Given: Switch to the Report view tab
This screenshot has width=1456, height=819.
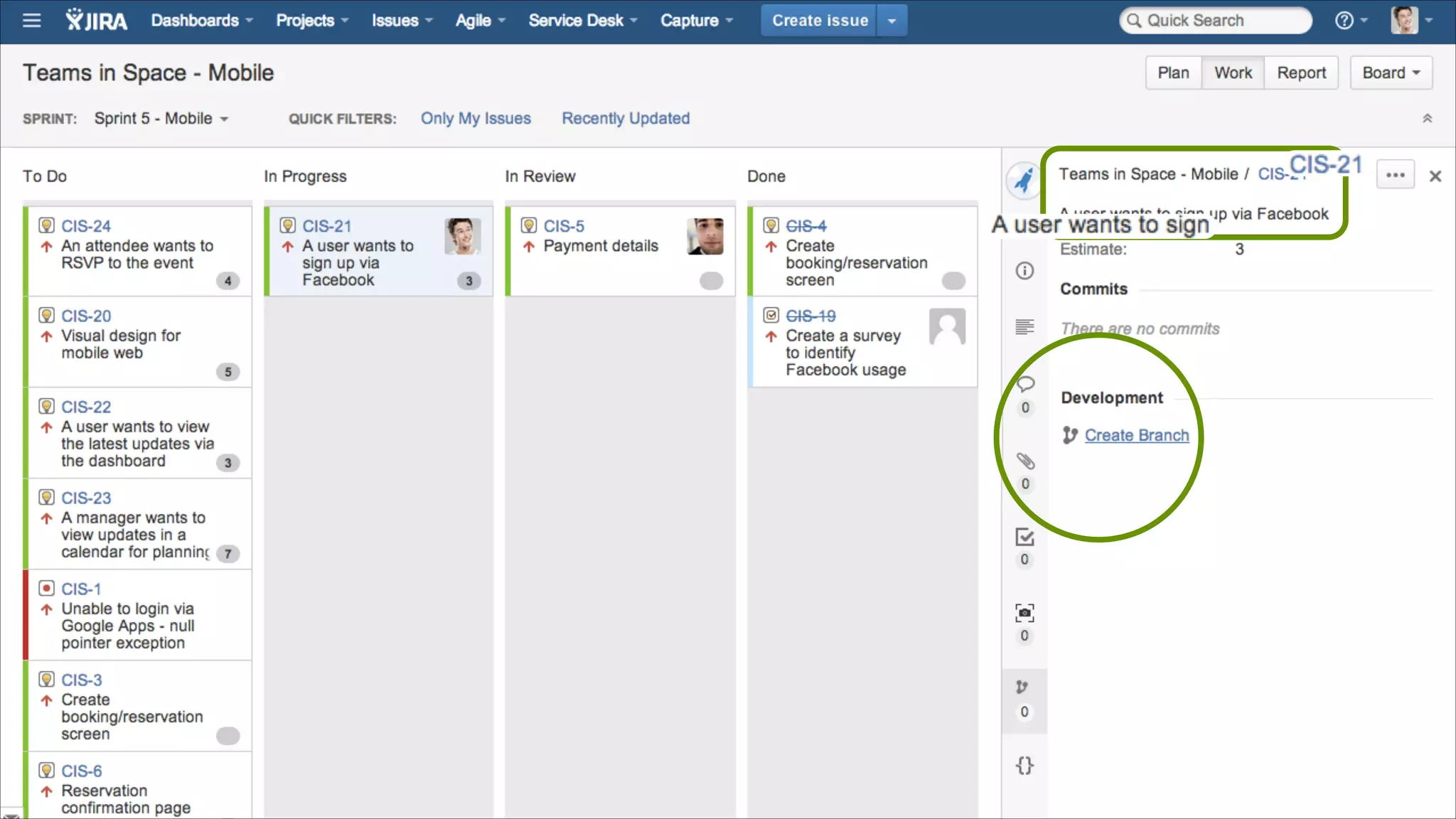Looking at the screenshot, I should (x=1301, y=73).
